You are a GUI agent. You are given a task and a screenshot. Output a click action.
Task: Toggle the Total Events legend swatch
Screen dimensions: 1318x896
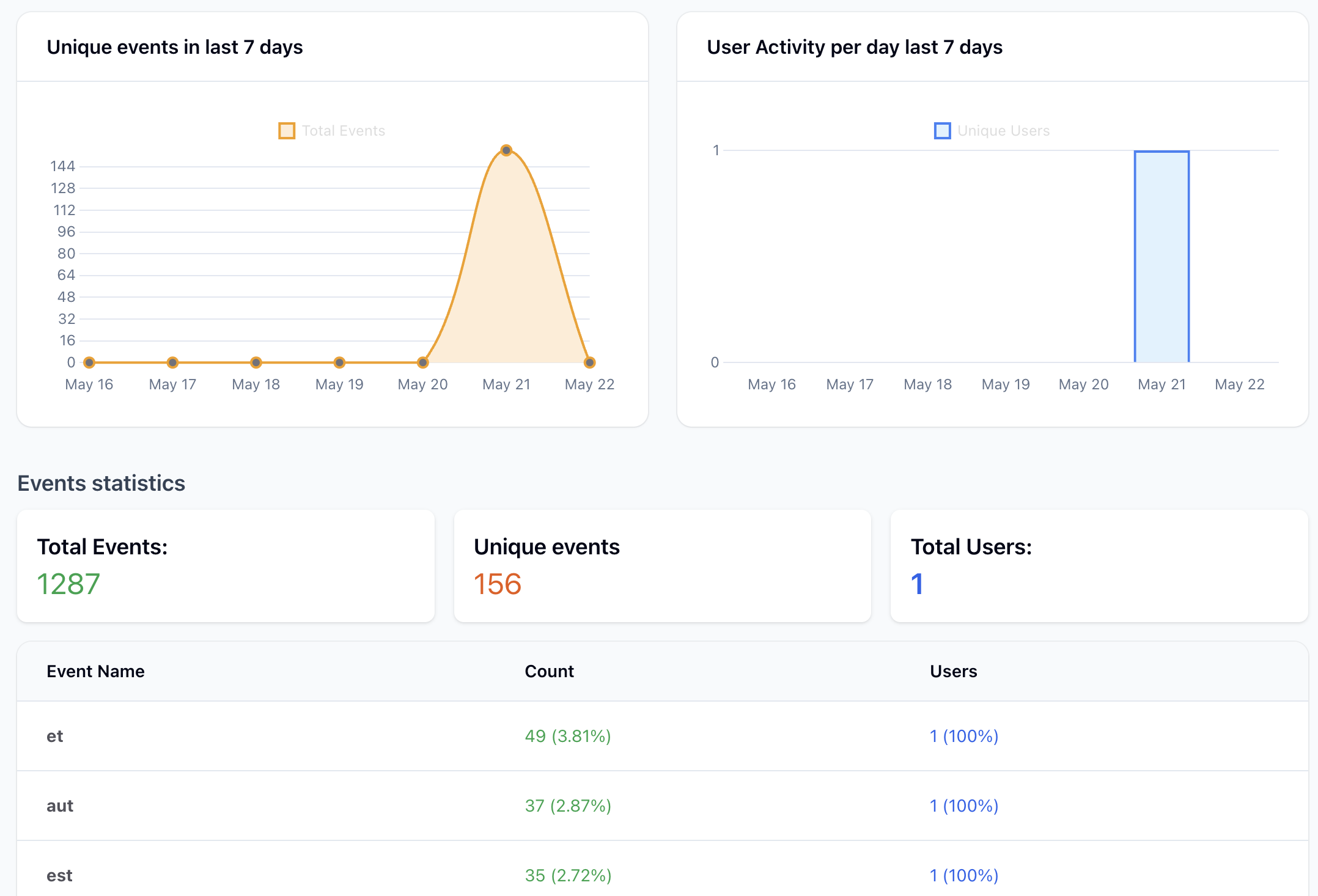point(287,131)
